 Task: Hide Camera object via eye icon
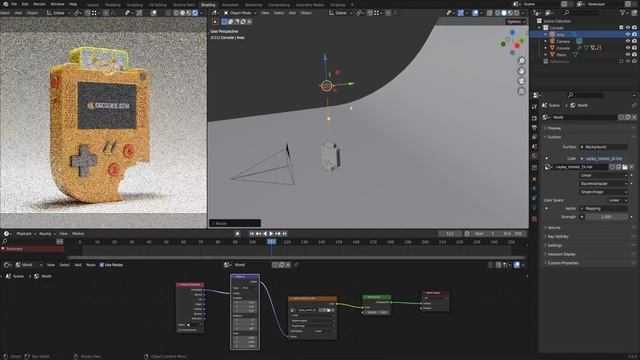[x=628, y=41]
